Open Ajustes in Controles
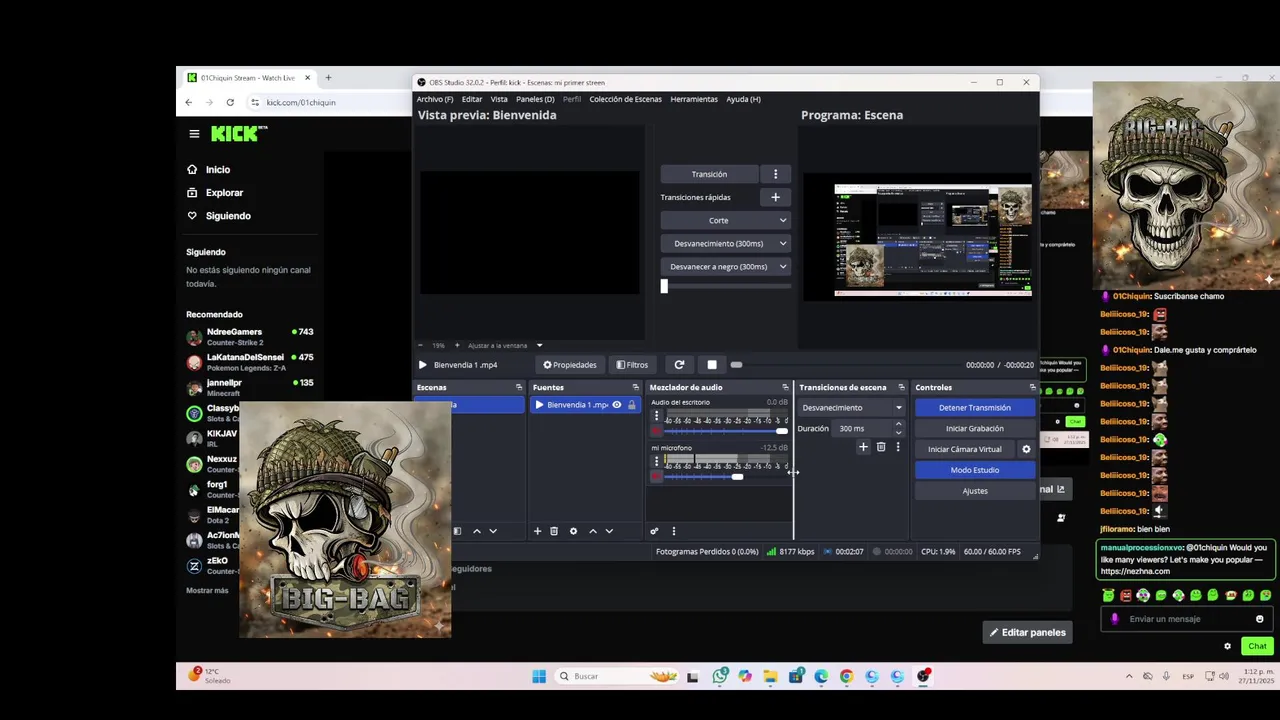The width and height of the screenshot is (1280, 720). (x=975, y=491)
